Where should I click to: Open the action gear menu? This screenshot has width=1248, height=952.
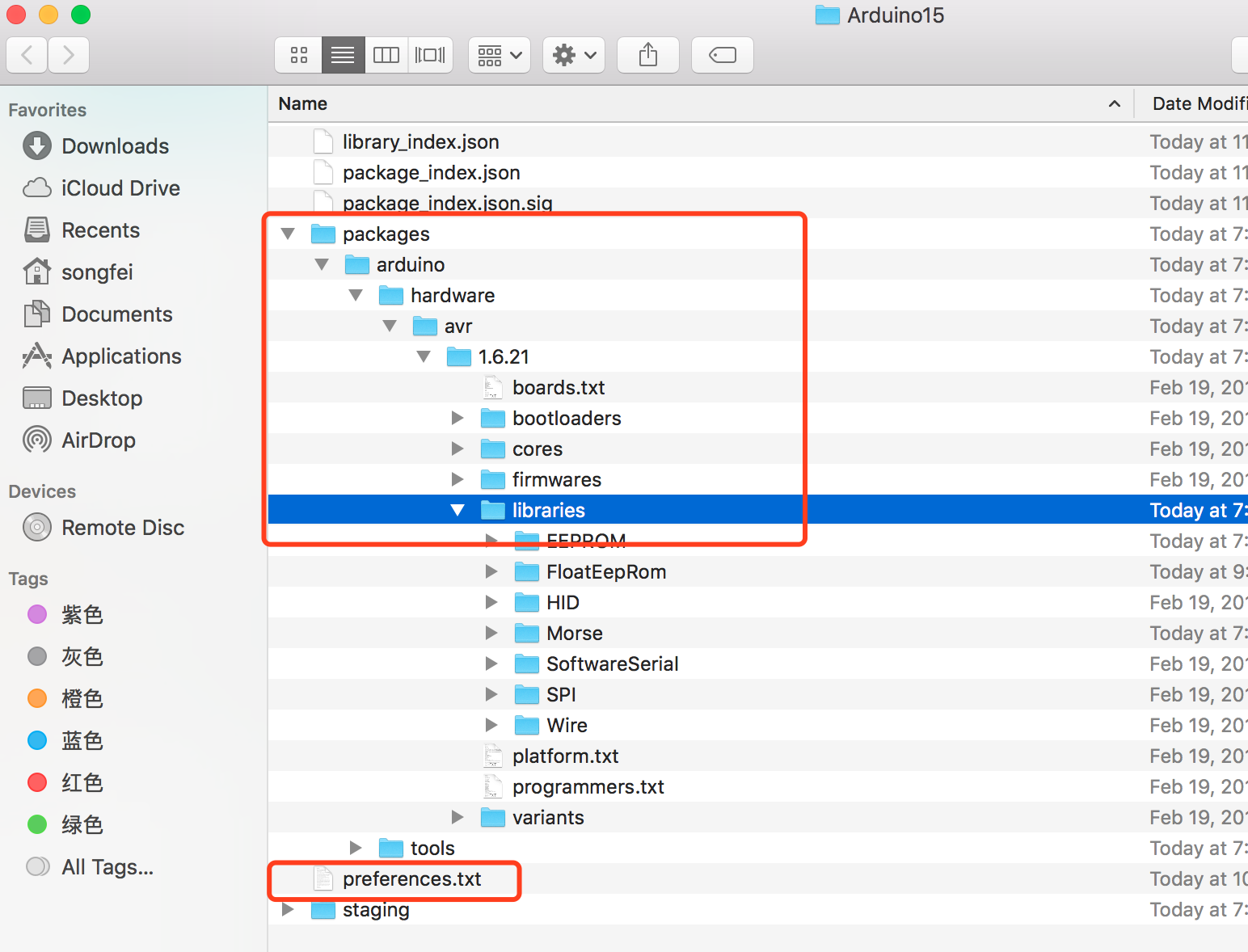point(574,55)
